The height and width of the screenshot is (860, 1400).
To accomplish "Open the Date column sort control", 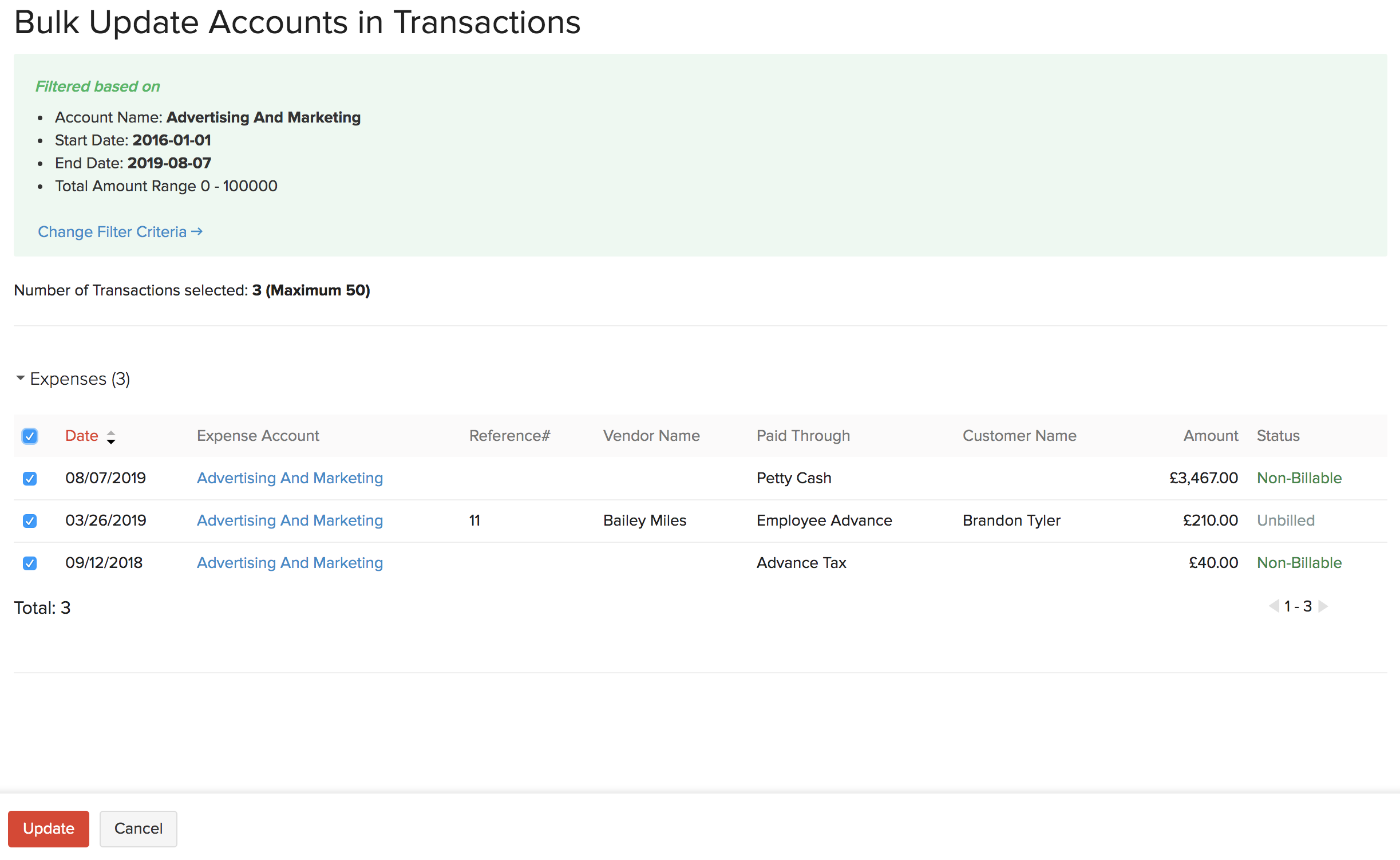I will pos(111,437).
